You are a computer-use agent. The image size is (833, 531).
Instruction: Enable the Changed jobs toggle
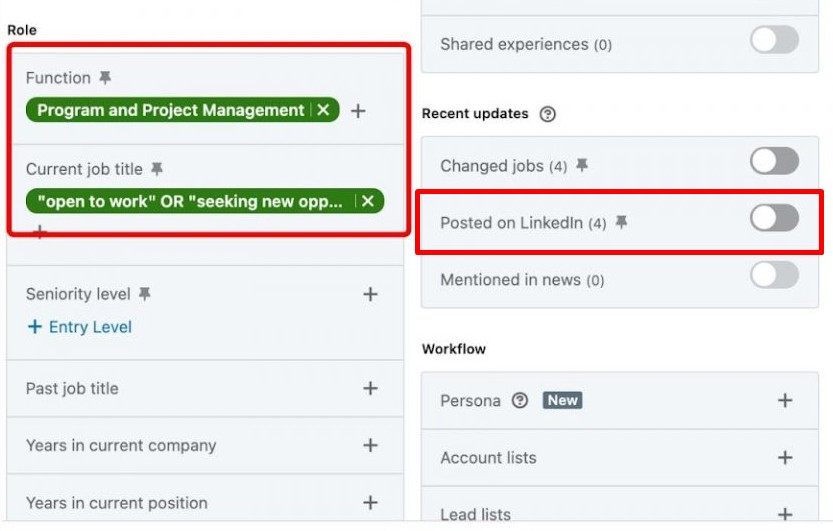[774, 161]
